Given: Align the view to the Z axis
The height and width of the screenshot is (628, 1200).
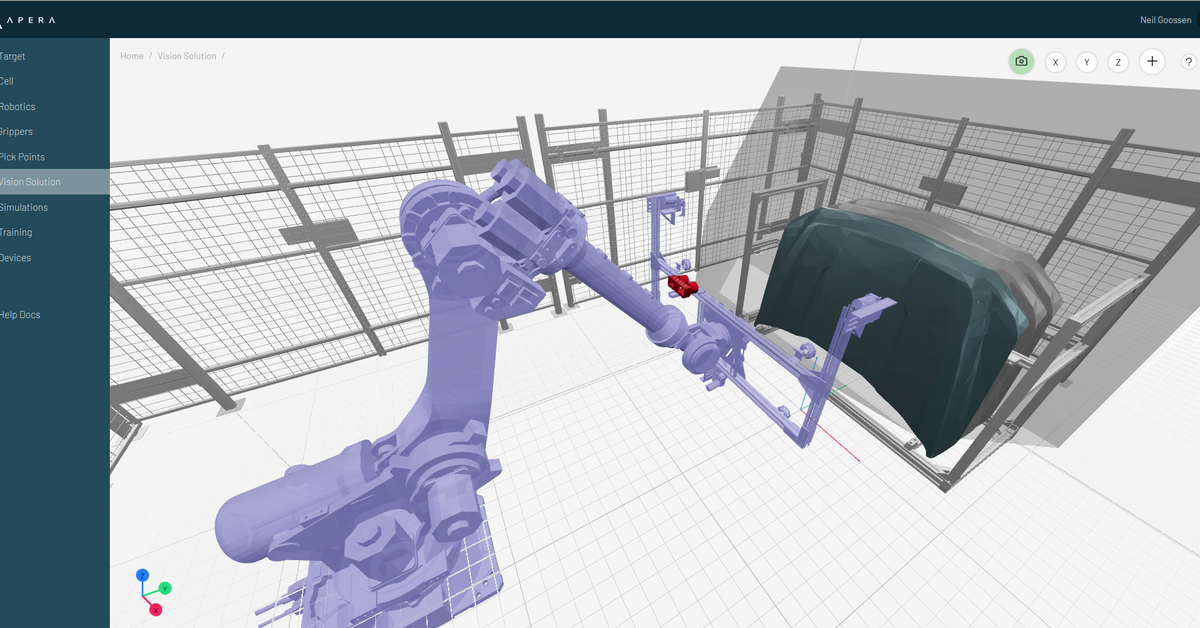Looking at the screenshot, I should [1119, 61].
